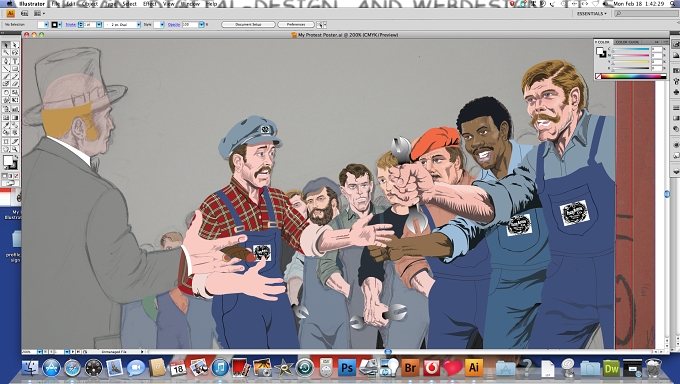The width and height of the screenshot is (680, 384).
Task: Click the Preferences button
Action: (x=296, y=24)
